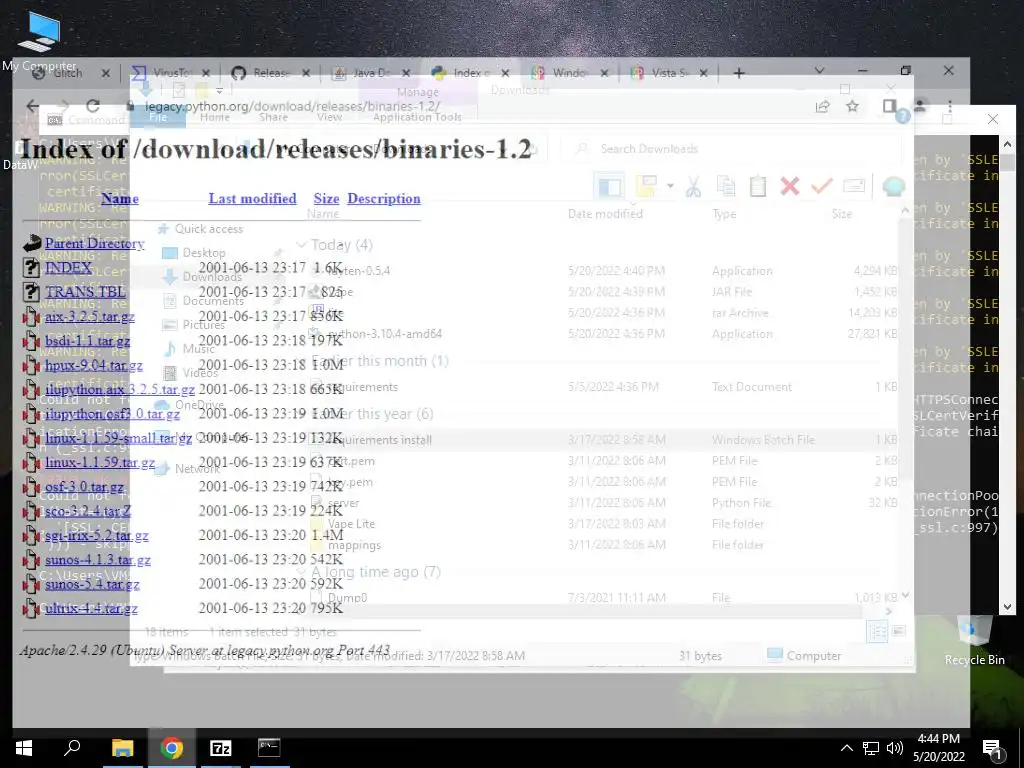Open Explorer's Application Tools tab

(417, 117)
